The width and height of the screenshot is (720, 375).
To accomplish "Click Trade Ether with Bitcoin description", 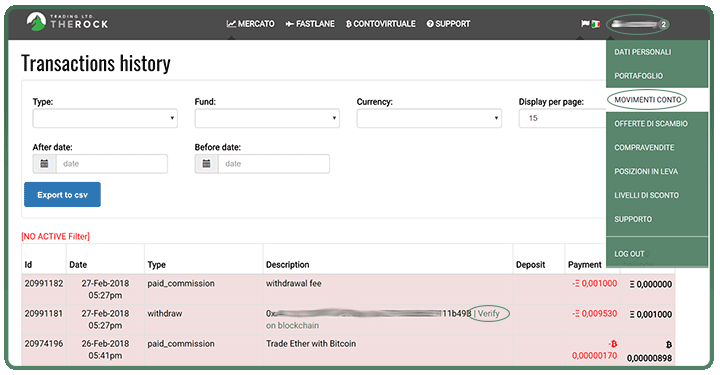I will point(311,344).
